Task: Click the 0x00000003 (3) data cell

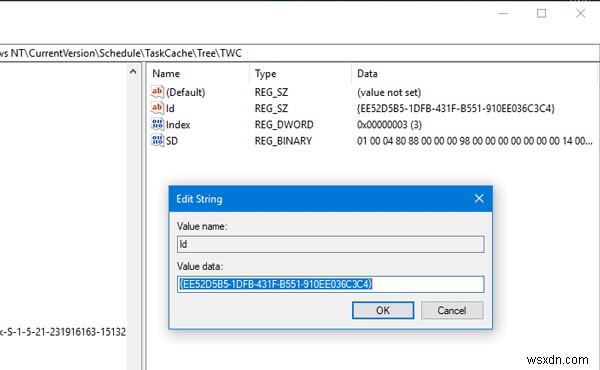Action: click(x=389, y=125)
